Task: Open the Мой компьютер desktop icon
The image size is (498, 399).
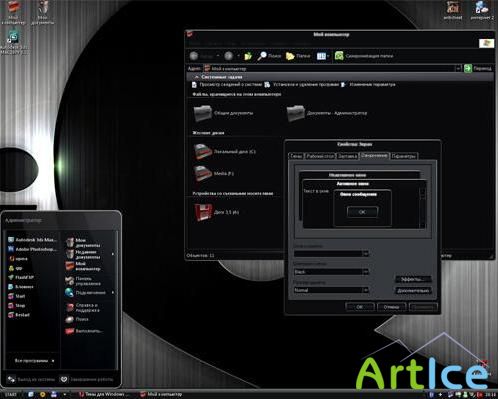Action: coord(13,13)
